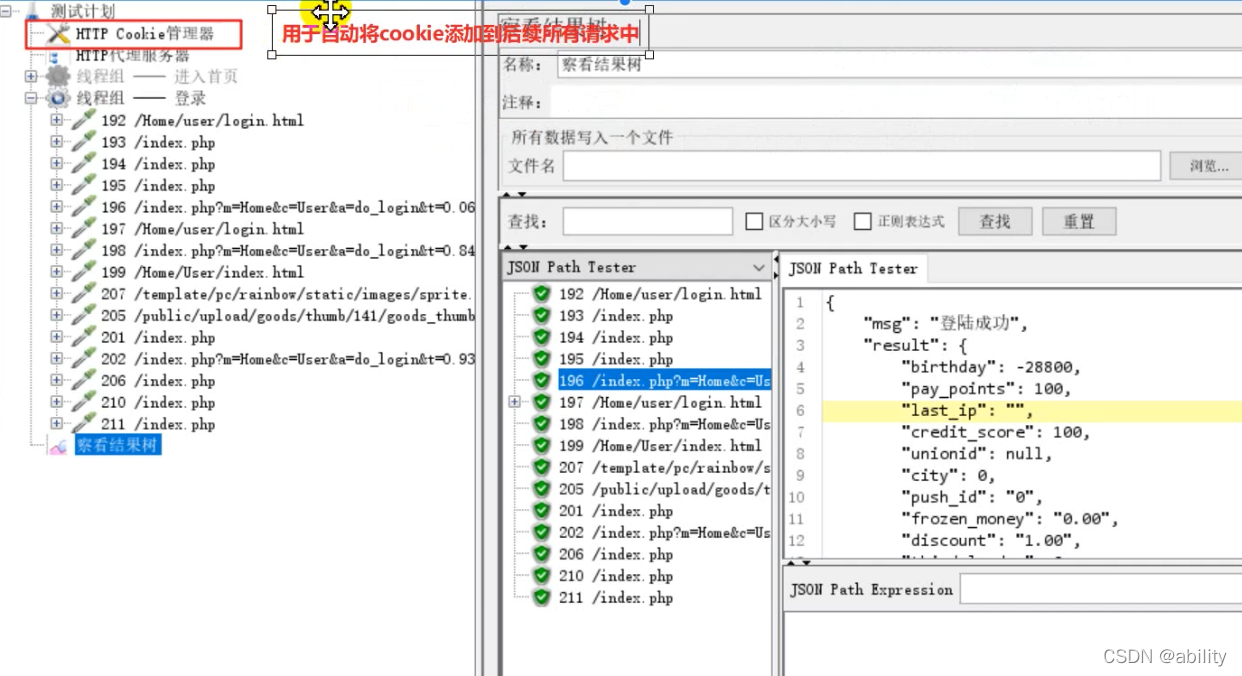Click pipette icon of 211 /index.php sampler

pos(84,424)
